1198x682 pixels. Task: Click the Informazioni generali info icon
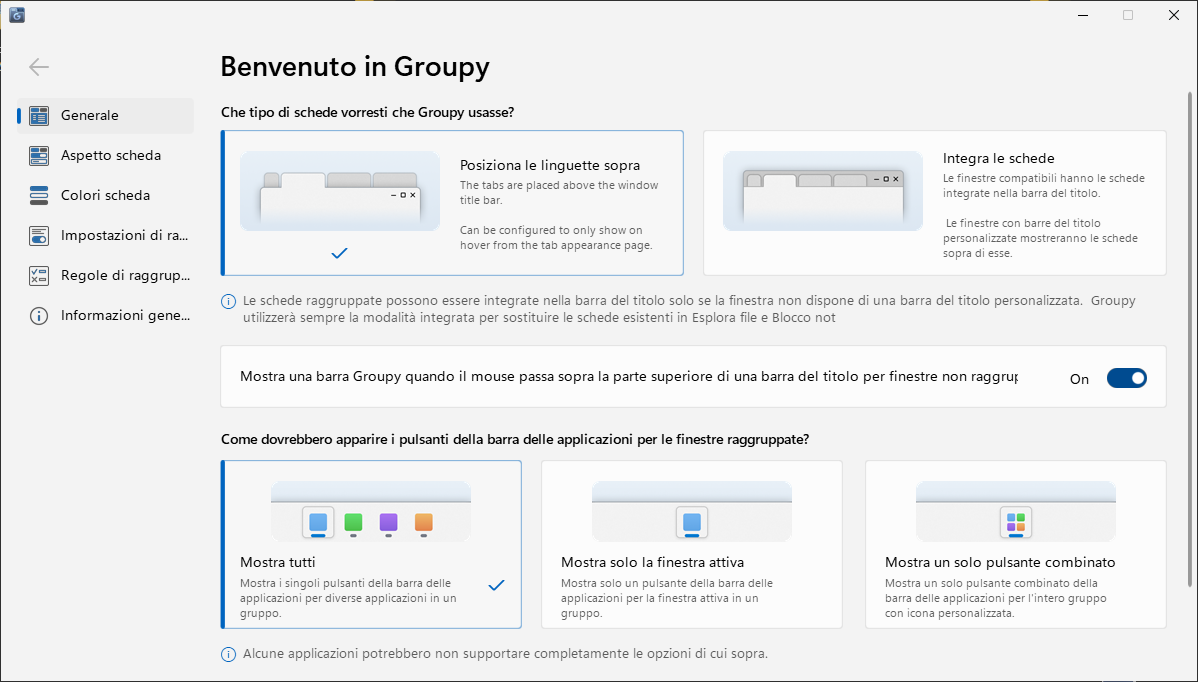39,315
